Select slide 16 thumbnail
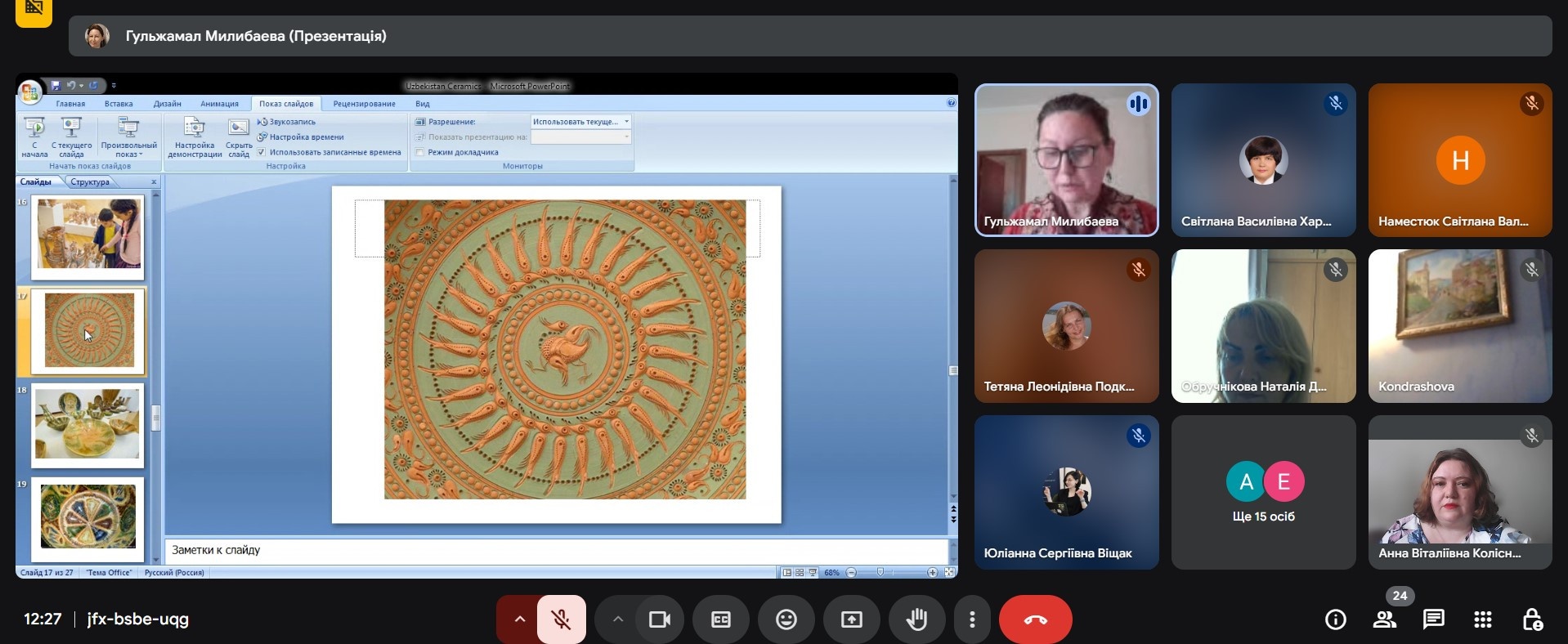Screen dimensions: 1568x644 (x=88, y=236)
